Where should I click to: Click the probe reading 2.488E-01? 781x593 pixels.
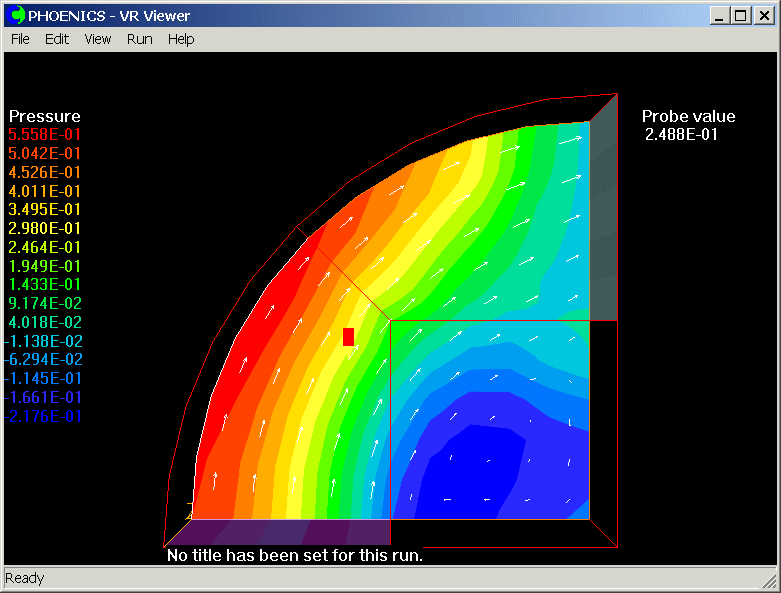pos(681,135)
